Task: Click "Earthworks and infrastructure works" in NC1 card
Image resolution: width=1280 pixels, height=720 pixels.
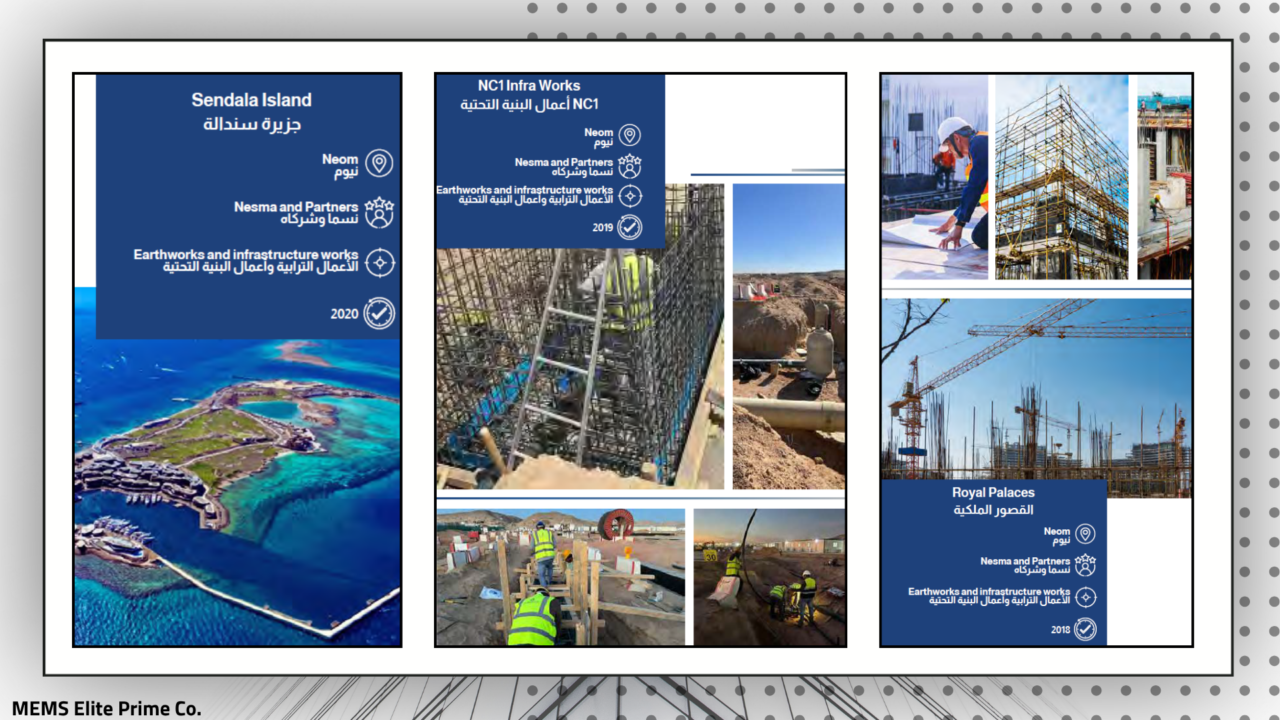Action: tap(525, 190)
